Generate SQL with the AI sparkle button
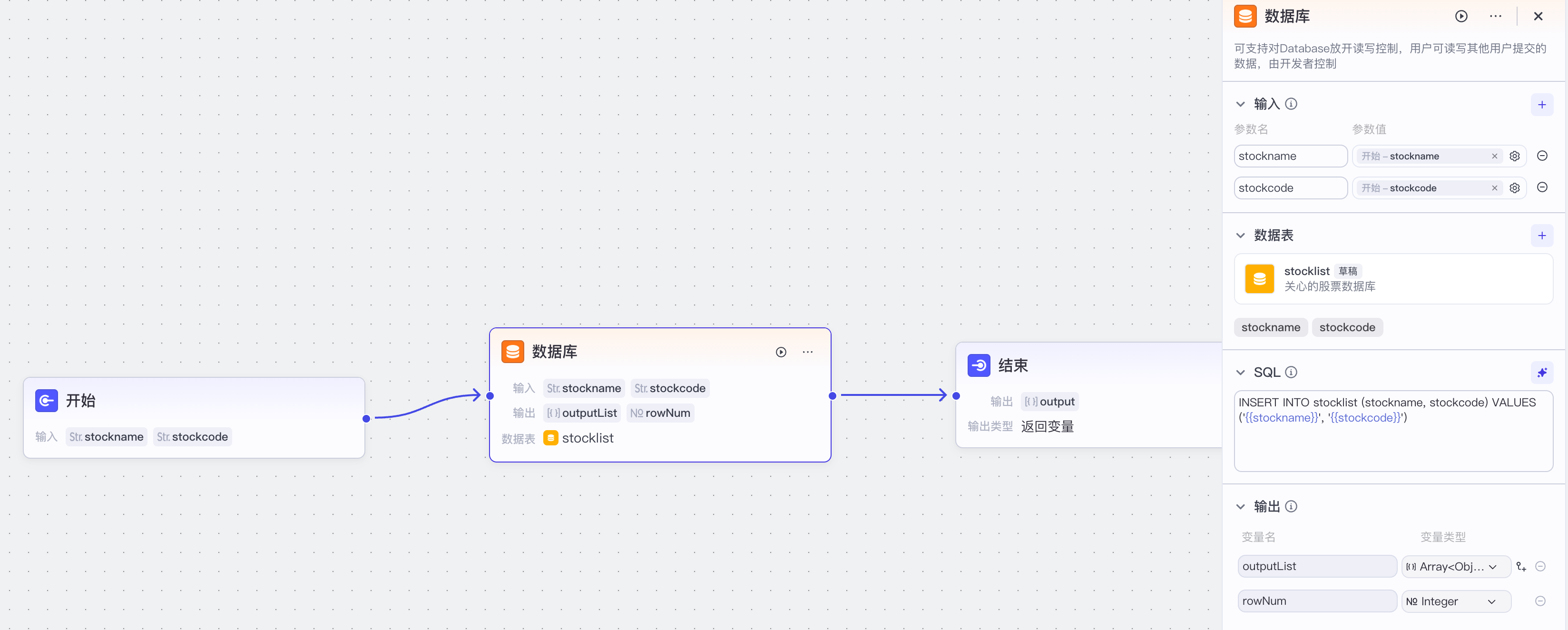This screenshot has width=1568, height=630. [1541, 373]
